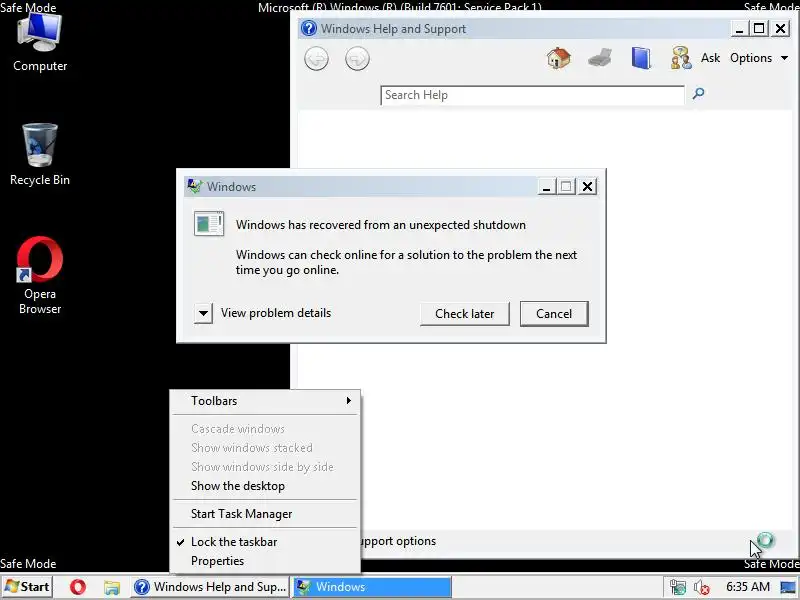
Task: Click the report icon in Windows dialog
Action: [x=209, y=223]
